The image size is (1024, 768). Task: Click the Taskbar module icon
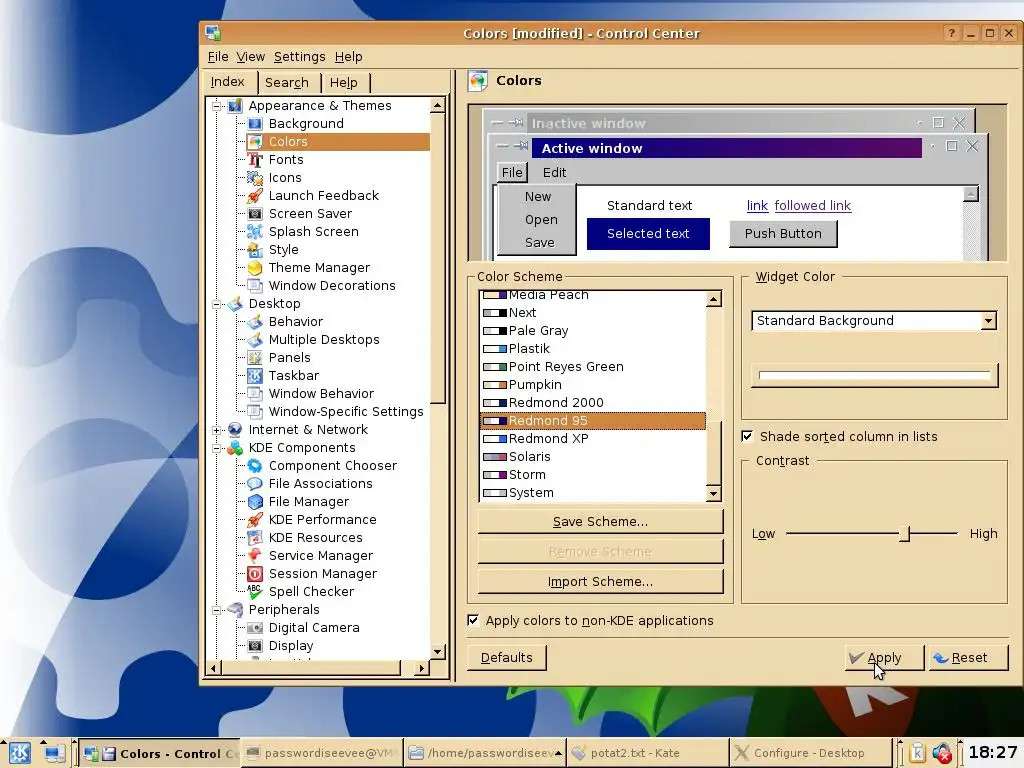pyautogui.click(x=255, y=376)
